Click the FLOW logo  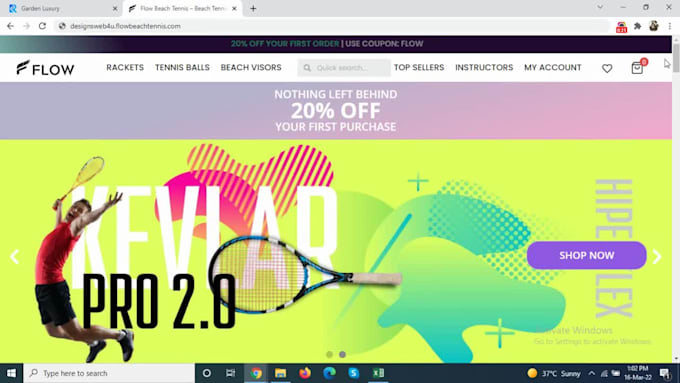click(46, 68)
